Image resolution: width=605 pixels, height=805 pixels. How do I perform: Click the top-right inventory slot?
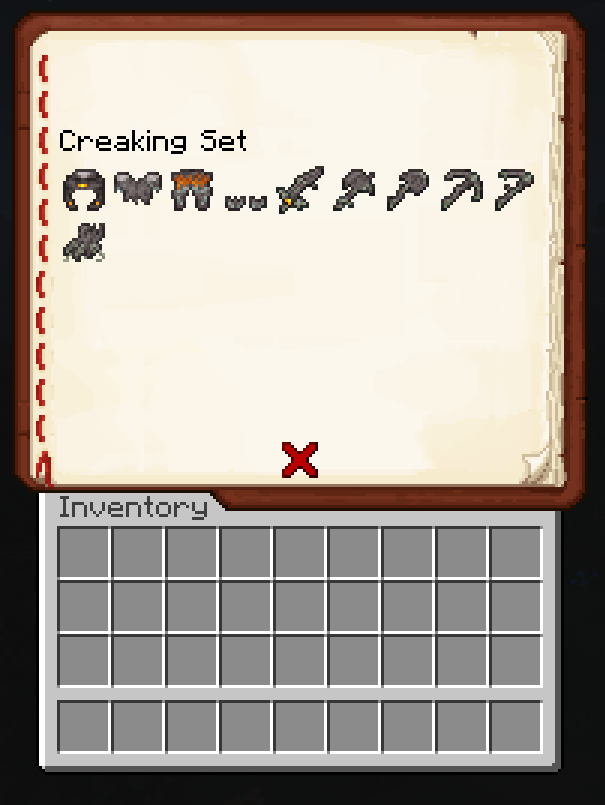point(516,552)
